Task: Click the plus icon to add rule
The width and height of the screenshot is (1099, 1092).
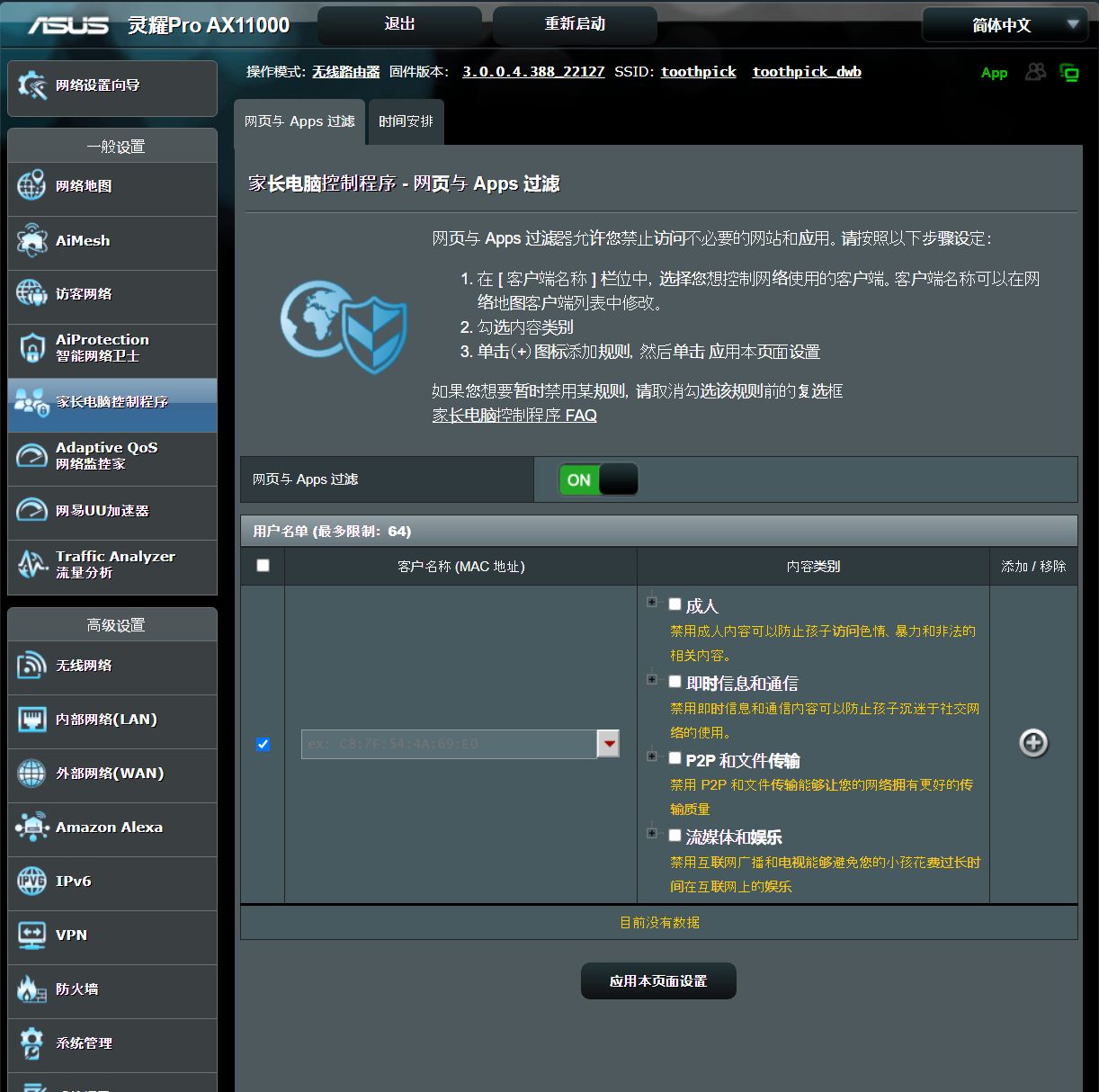Action: point(1033,743)
